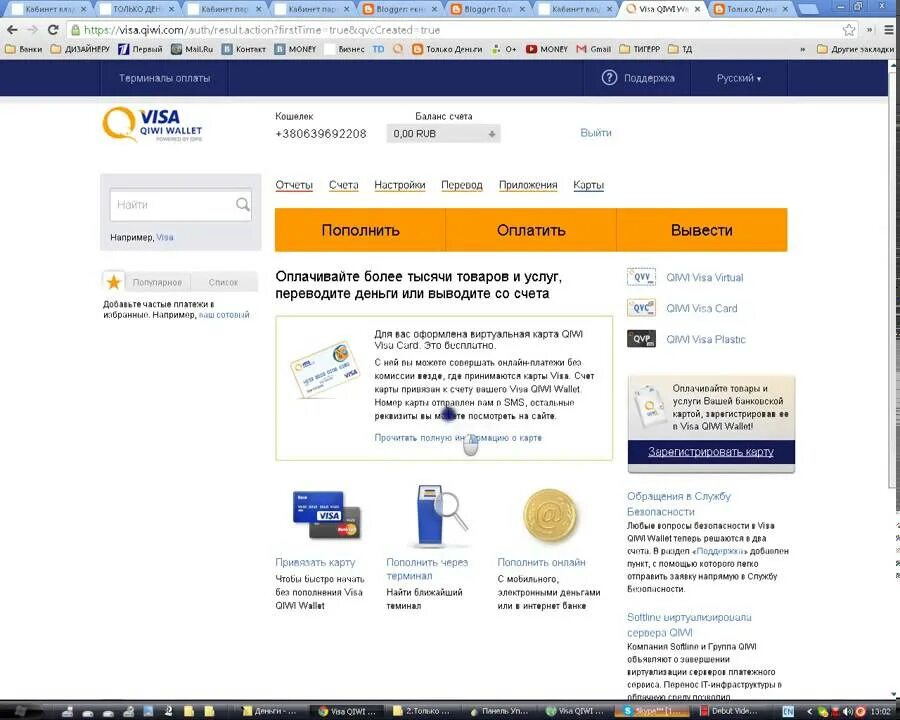Click the virtual card picture in info box
Image resolution: width=900 pixels, height=720 pixels.
(325, 369)
